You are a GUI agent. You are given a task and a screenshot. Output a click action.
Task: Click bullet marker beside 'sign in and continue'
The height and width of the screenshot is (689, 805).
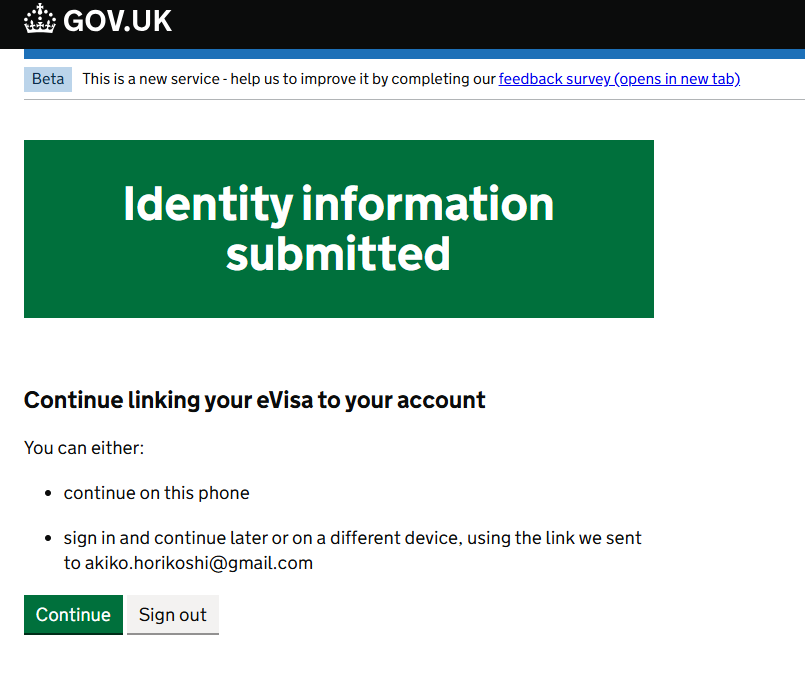(48, 539)
